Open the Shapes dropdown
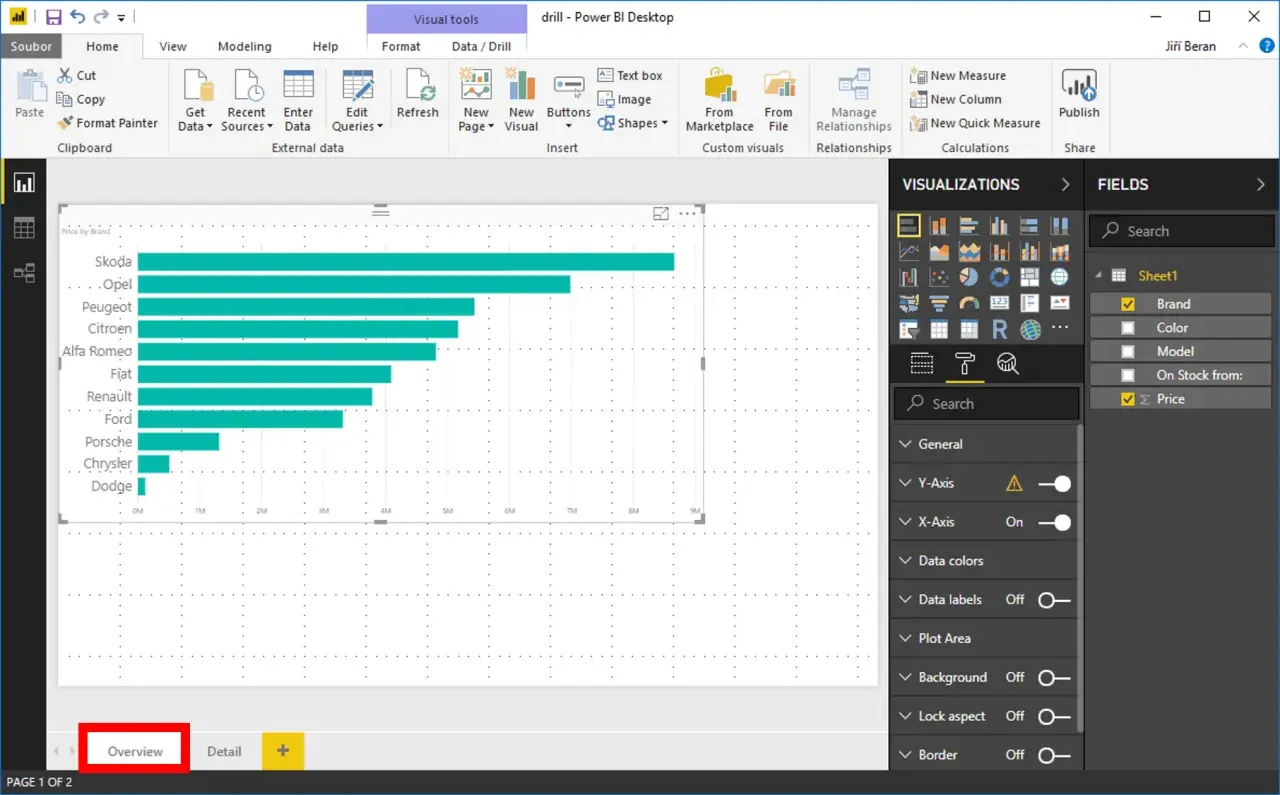Image resolution: width=1280 pixels, height=795 pixels. (x=633, y=123)
